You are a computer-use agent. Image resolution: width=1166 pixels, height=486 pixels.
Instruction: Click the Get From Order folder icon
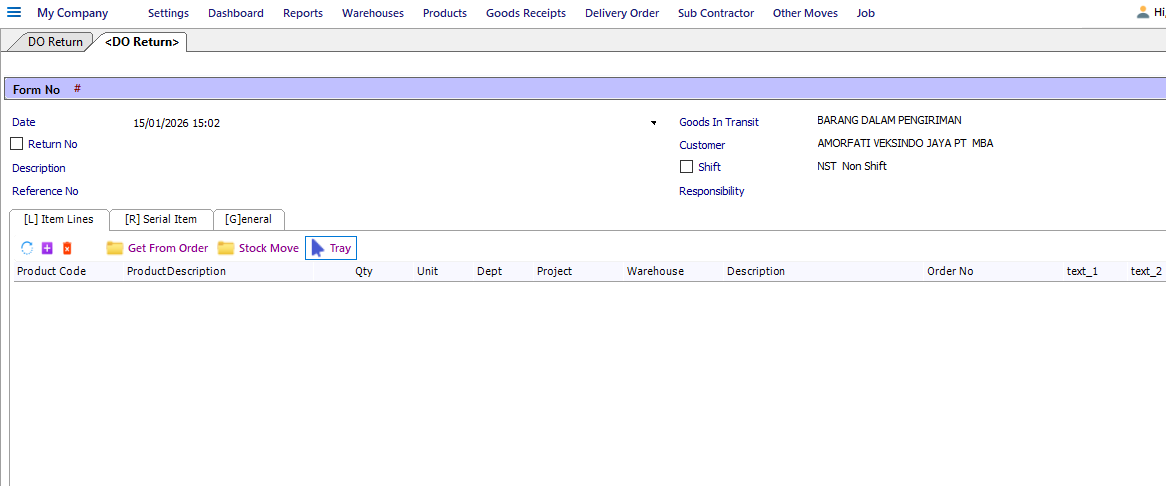tap(115, 248)
